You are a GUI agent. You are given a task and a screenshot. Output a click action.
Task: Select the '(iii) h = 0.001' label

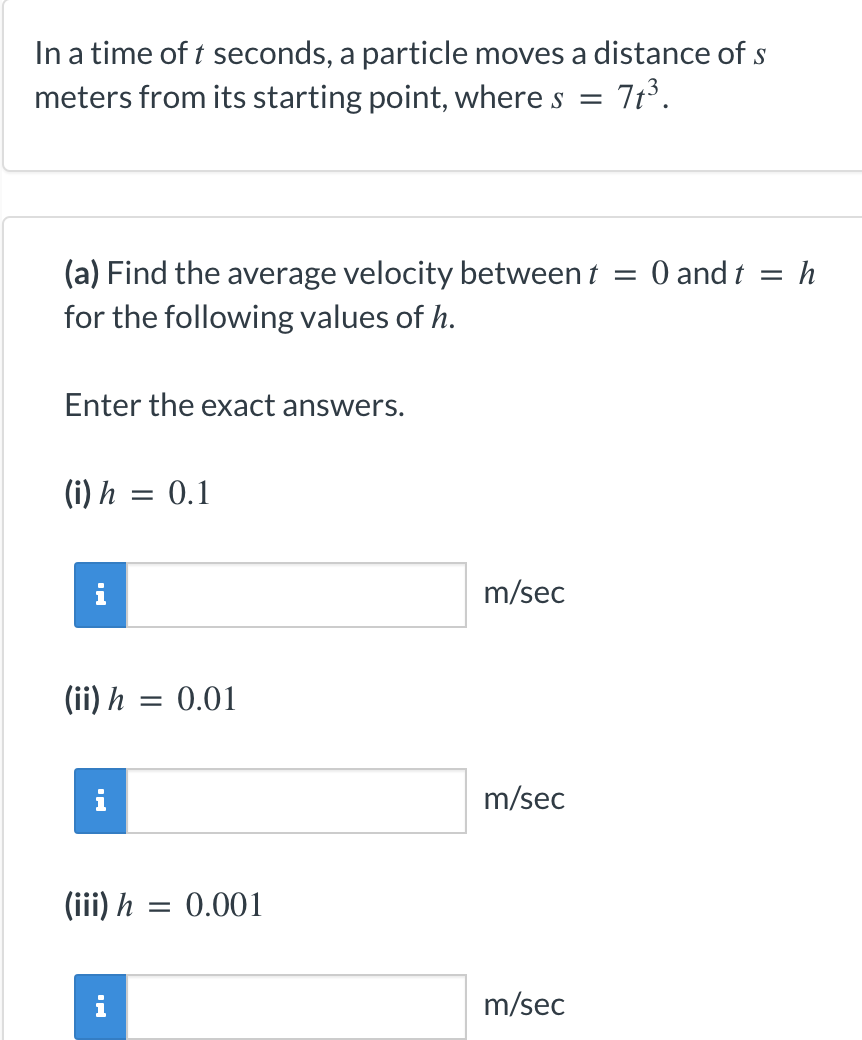(x=164, y=905)
